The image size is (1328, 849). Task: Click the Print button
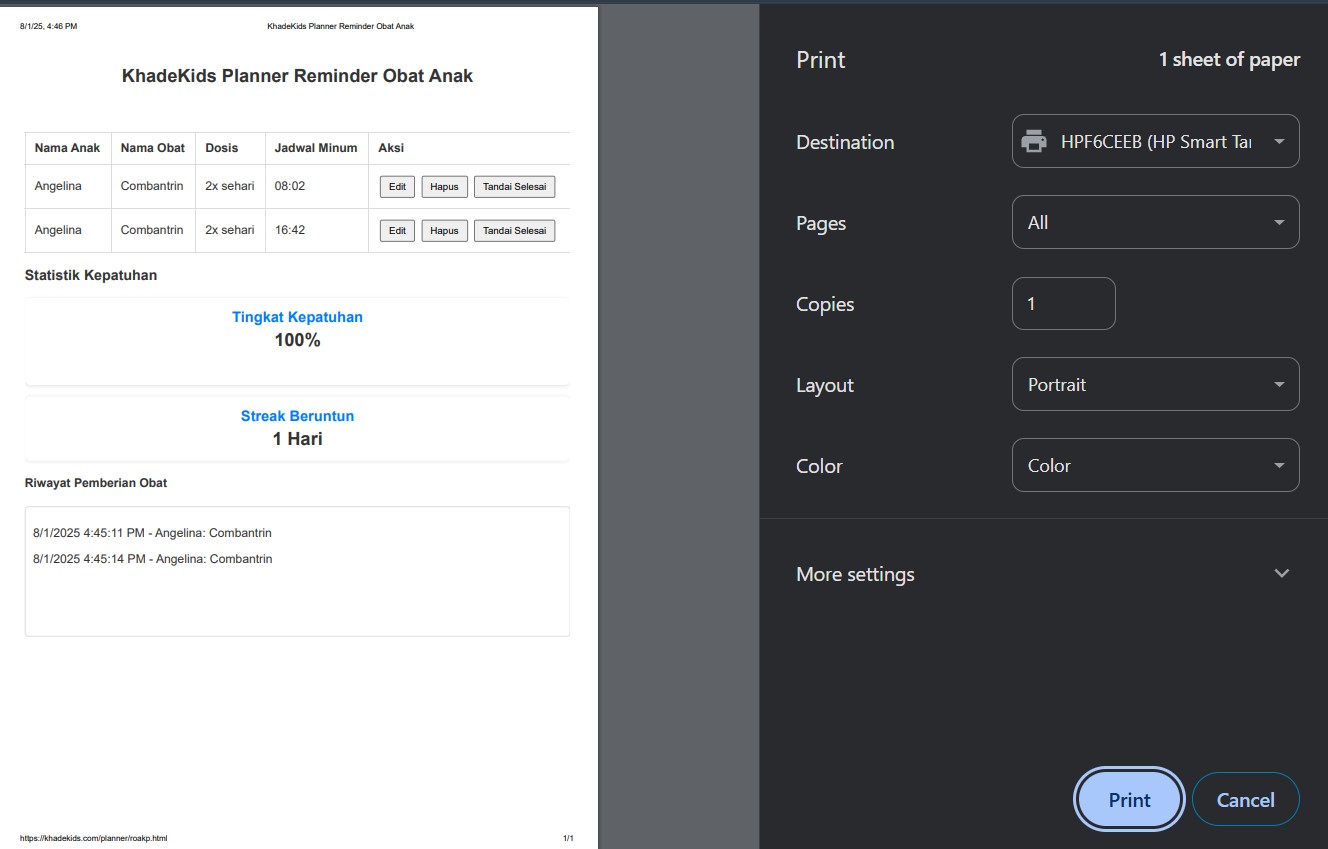point(1129,800)
